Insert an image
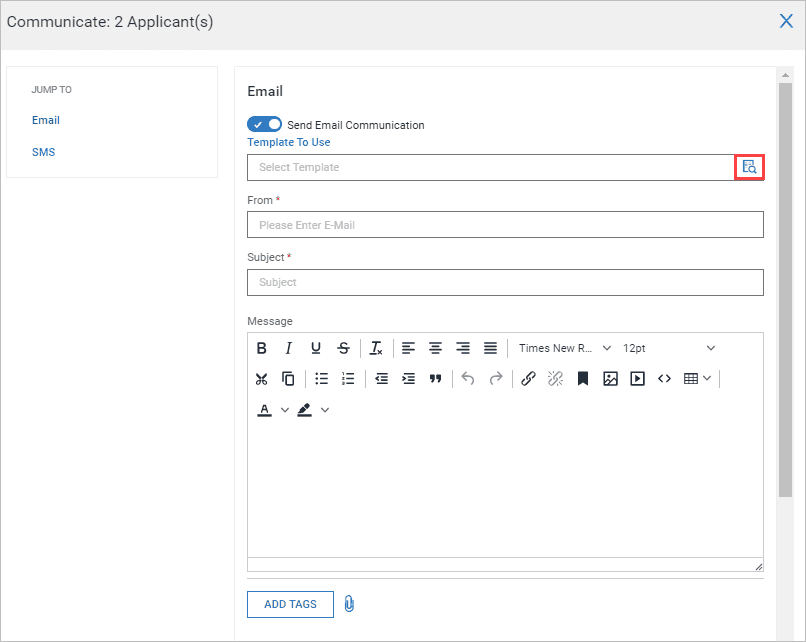Viewport: 806px width, 642px height. click(610, 379)
